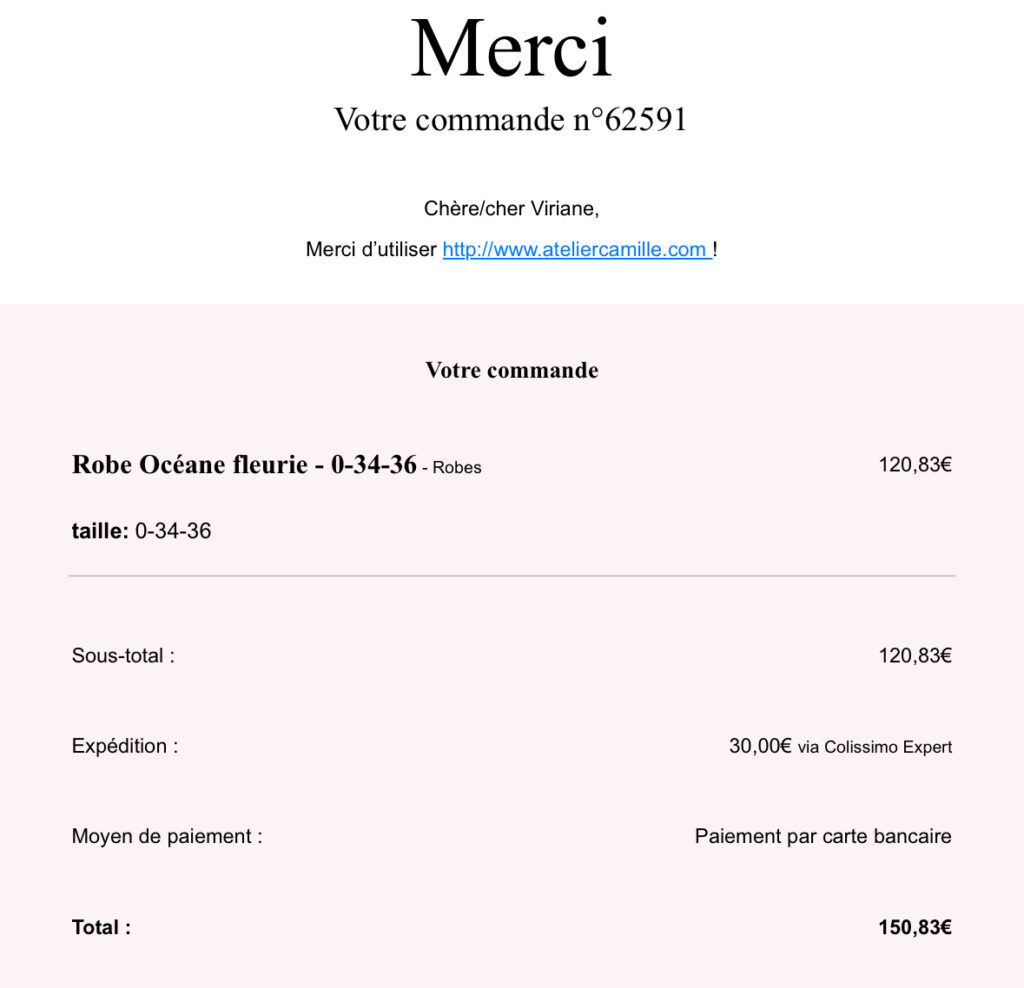The width and height of the screenshot is (1024, 988).
Task: Click the order number n°62591 line
Action: [x=511, y=120]
